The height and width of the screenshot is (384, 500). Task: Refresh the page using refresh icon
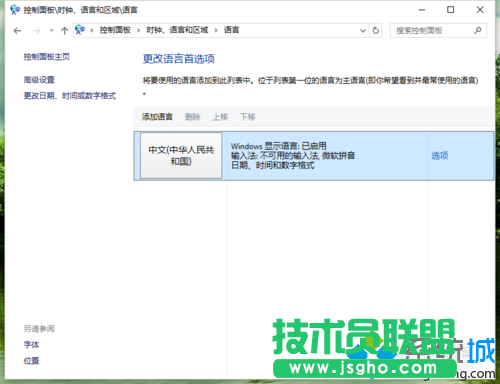pyautogui.click(x=376, y=31)
